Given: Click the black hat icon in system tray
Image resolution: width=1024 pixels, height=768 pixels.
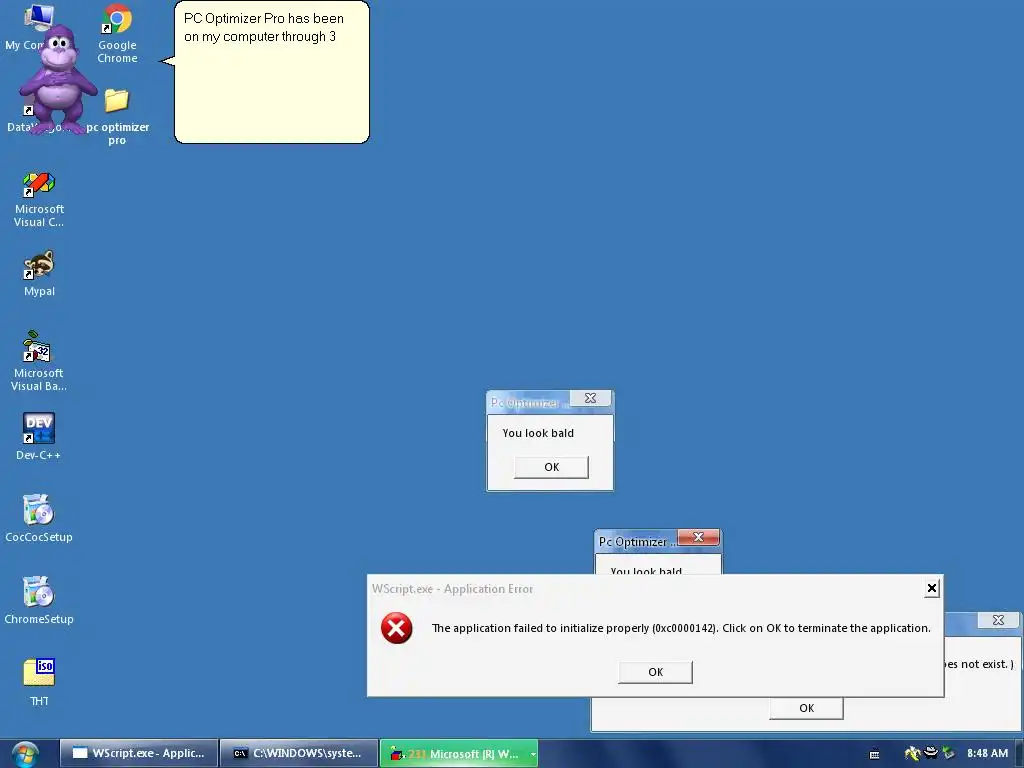Looking at the screenshot, I should pyautogui.click(x=931, y=753).
